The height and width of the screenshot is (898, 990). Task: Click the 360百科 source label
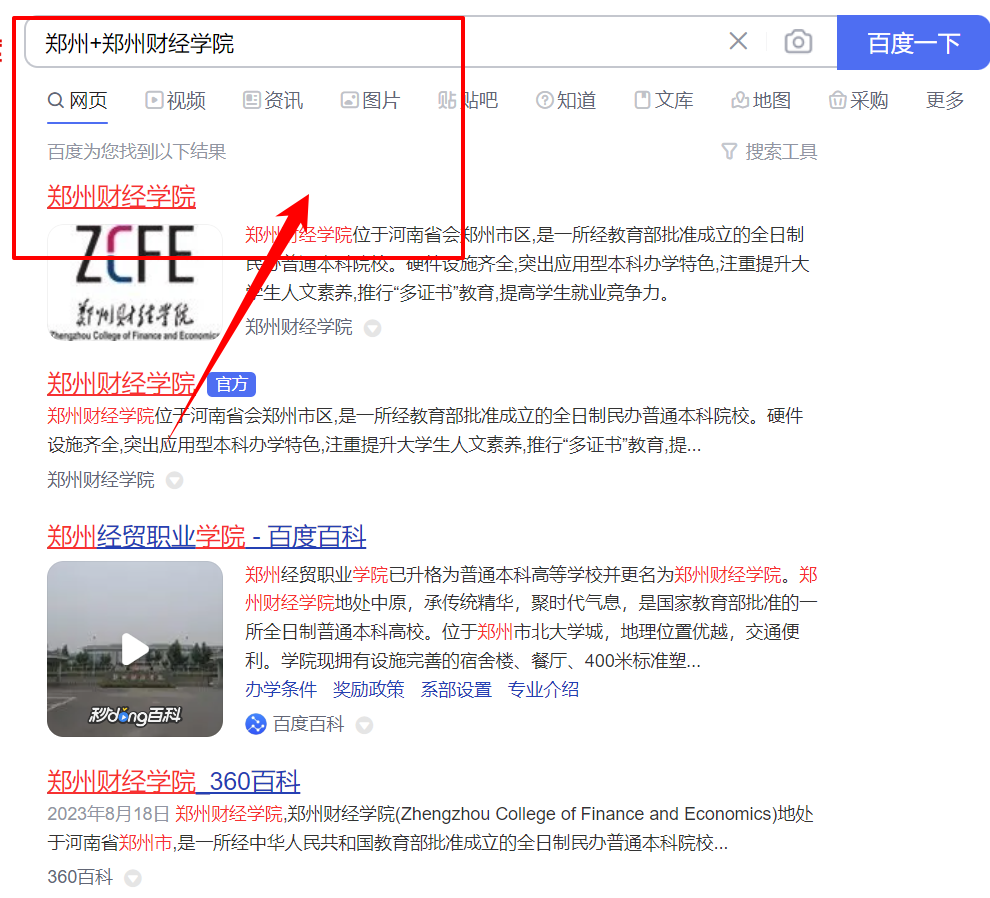[x=80, y=877]
